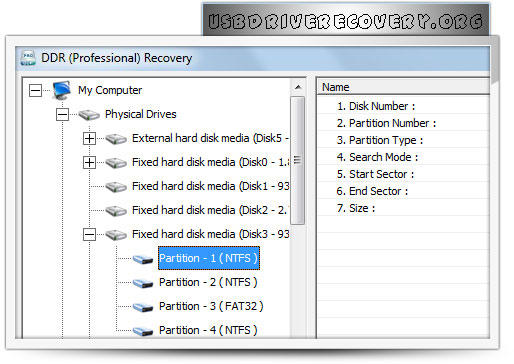The height and width of the screenshot is (364, 514).
Task: Select Partition - 1 ( NTFS )
Action: tap(209, 258)
